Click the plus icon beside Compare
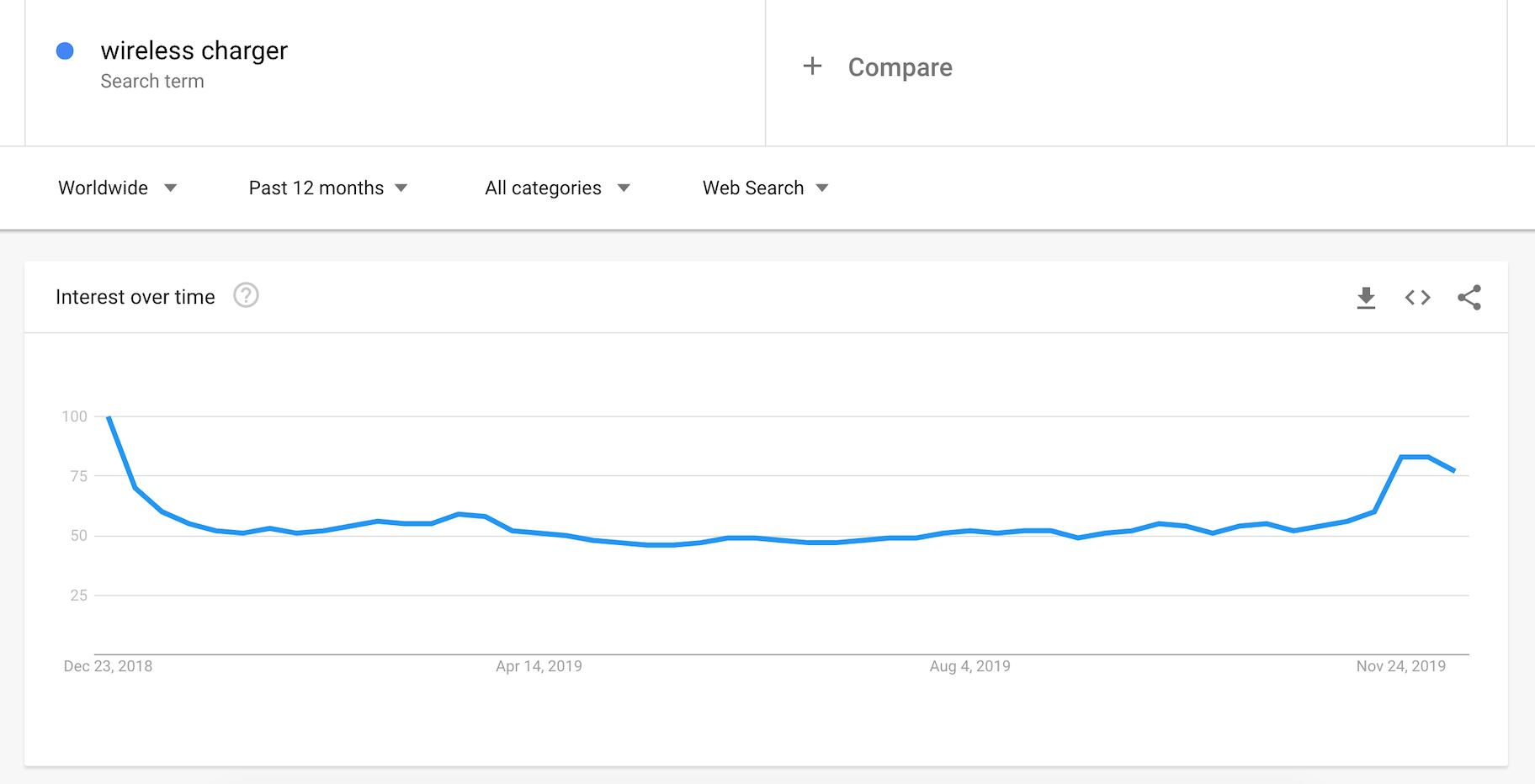 click(x=812, y=66)
